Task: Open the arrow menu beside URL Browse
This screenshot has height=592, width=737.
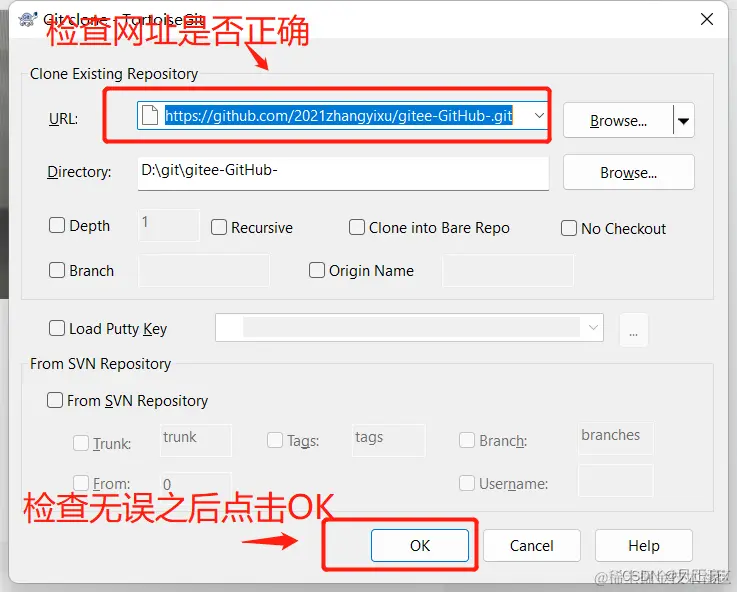Action: click(x=684, y=120)
